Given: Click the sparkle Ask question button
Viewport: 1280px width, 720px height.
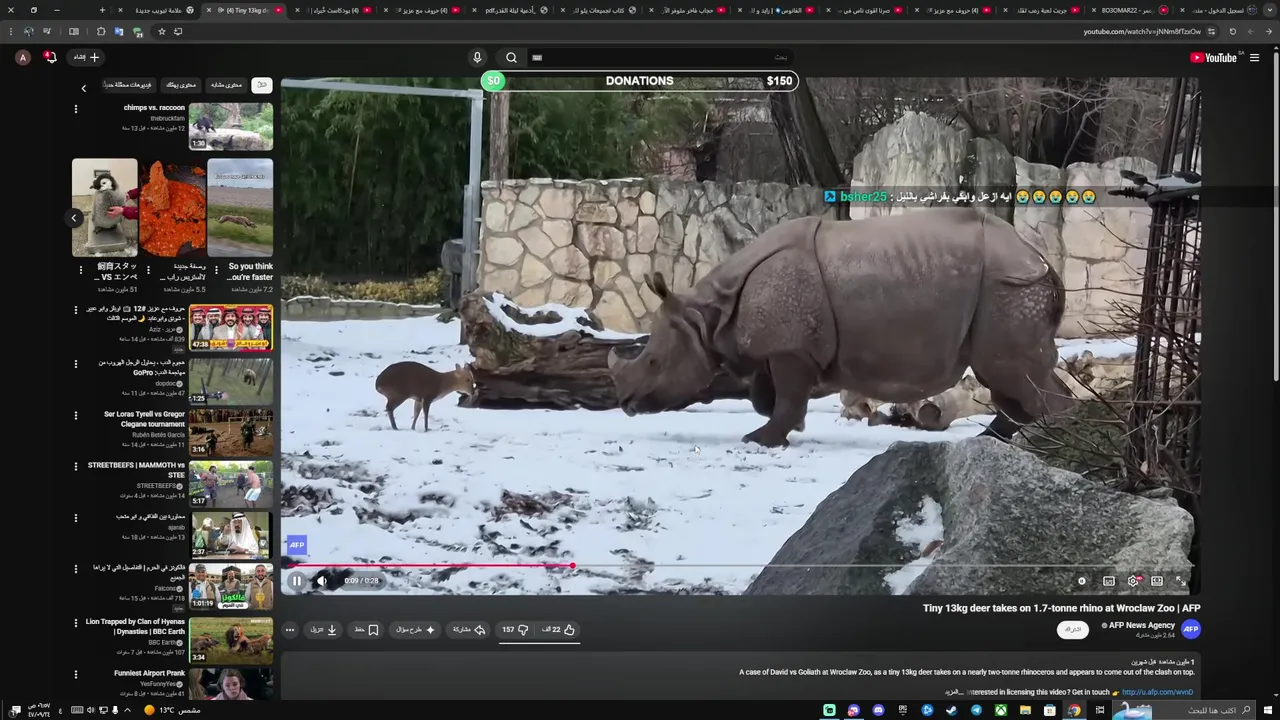Looking at the screenshot, I should 415,630.
